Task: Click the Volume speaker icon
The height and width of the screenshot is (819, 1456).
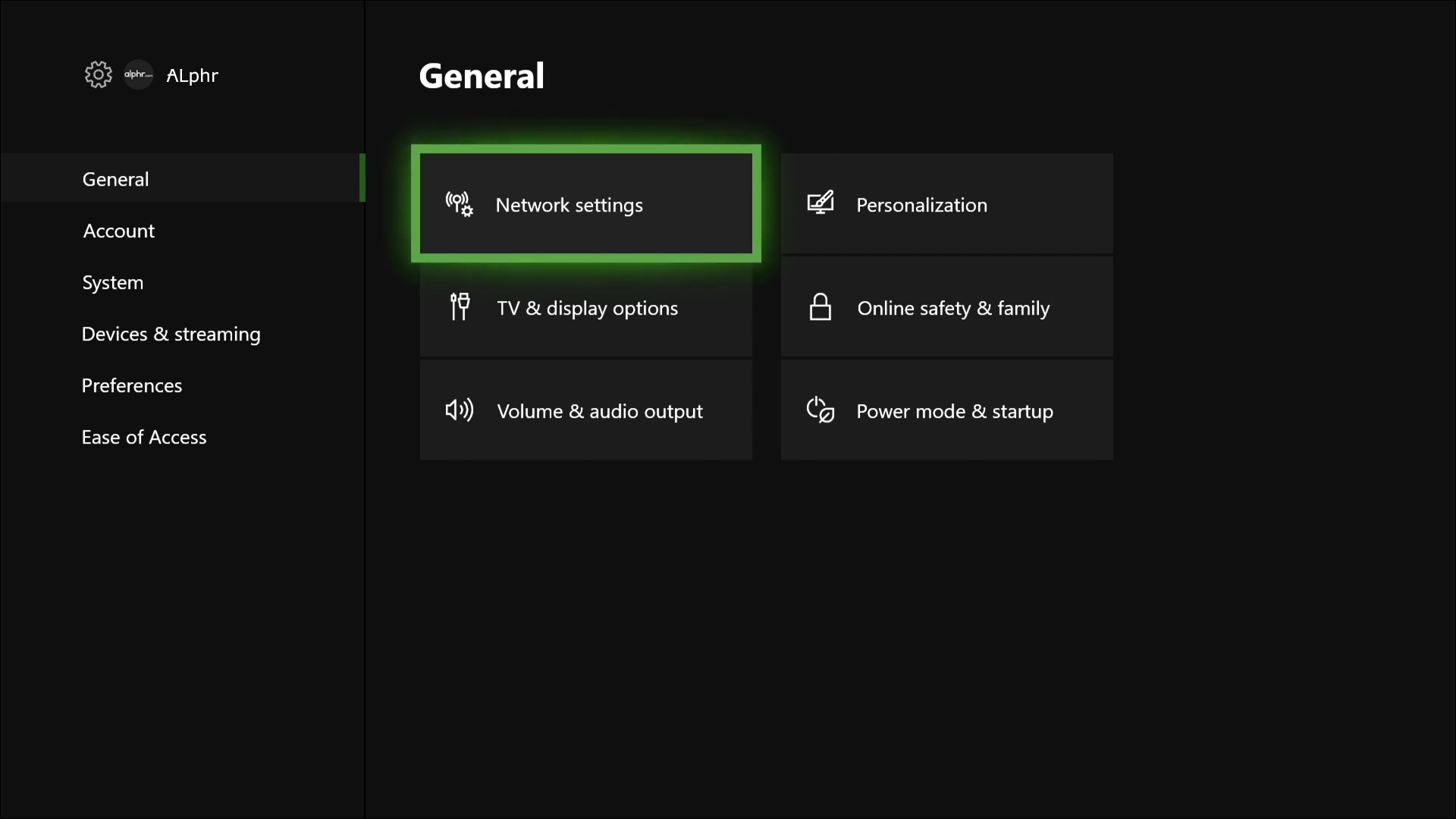Action: 459,410
